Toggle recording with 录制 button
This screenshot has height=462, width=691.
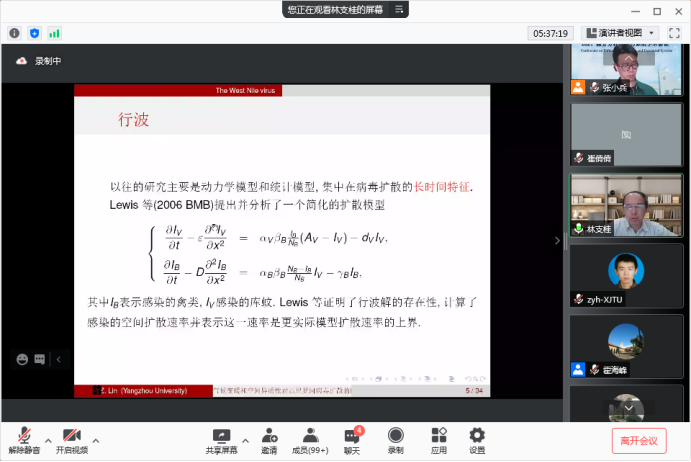[395, 440]
